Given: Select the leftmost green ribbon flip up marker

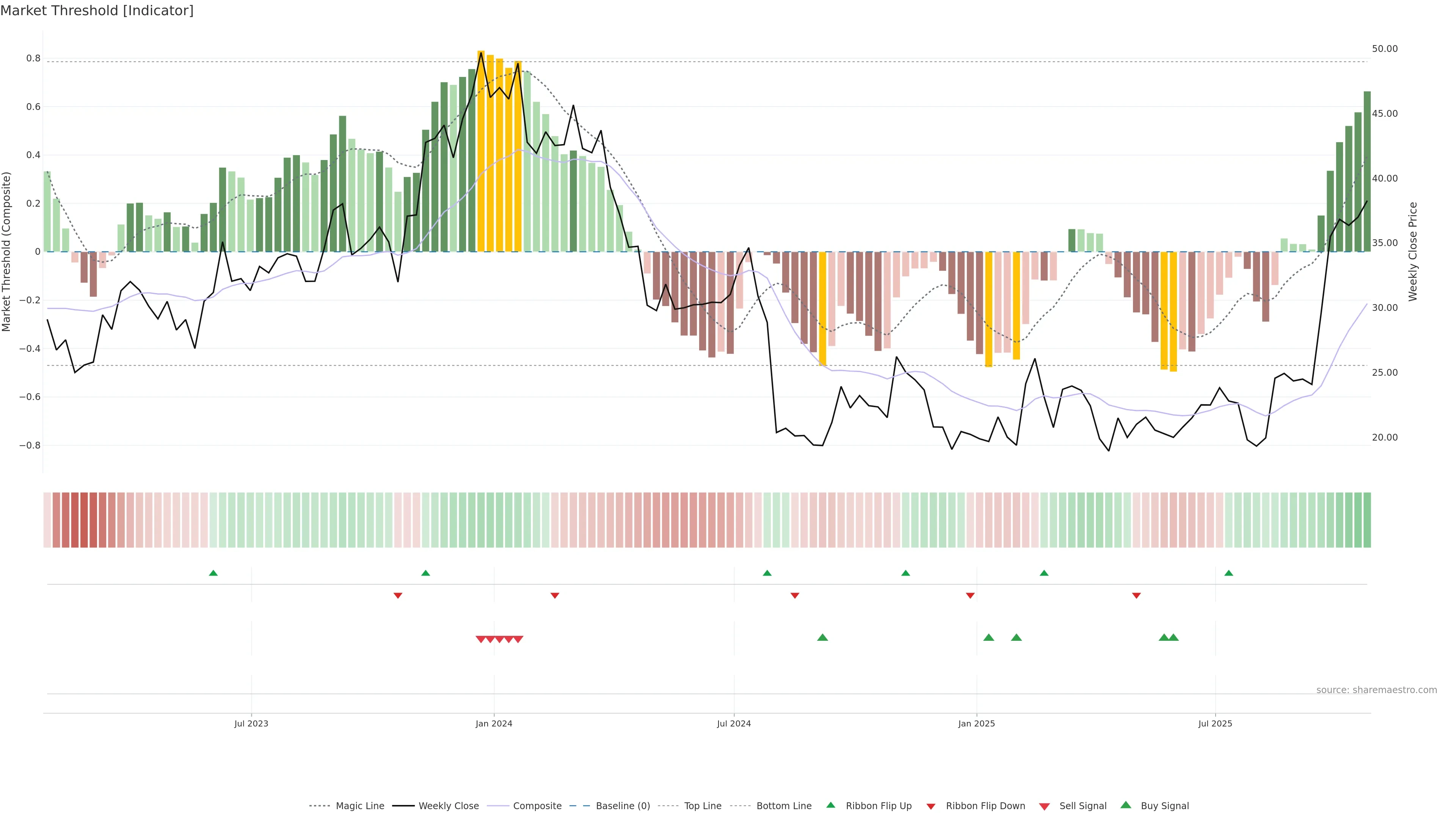Looking at the screenshot, I should coord(213,573).
